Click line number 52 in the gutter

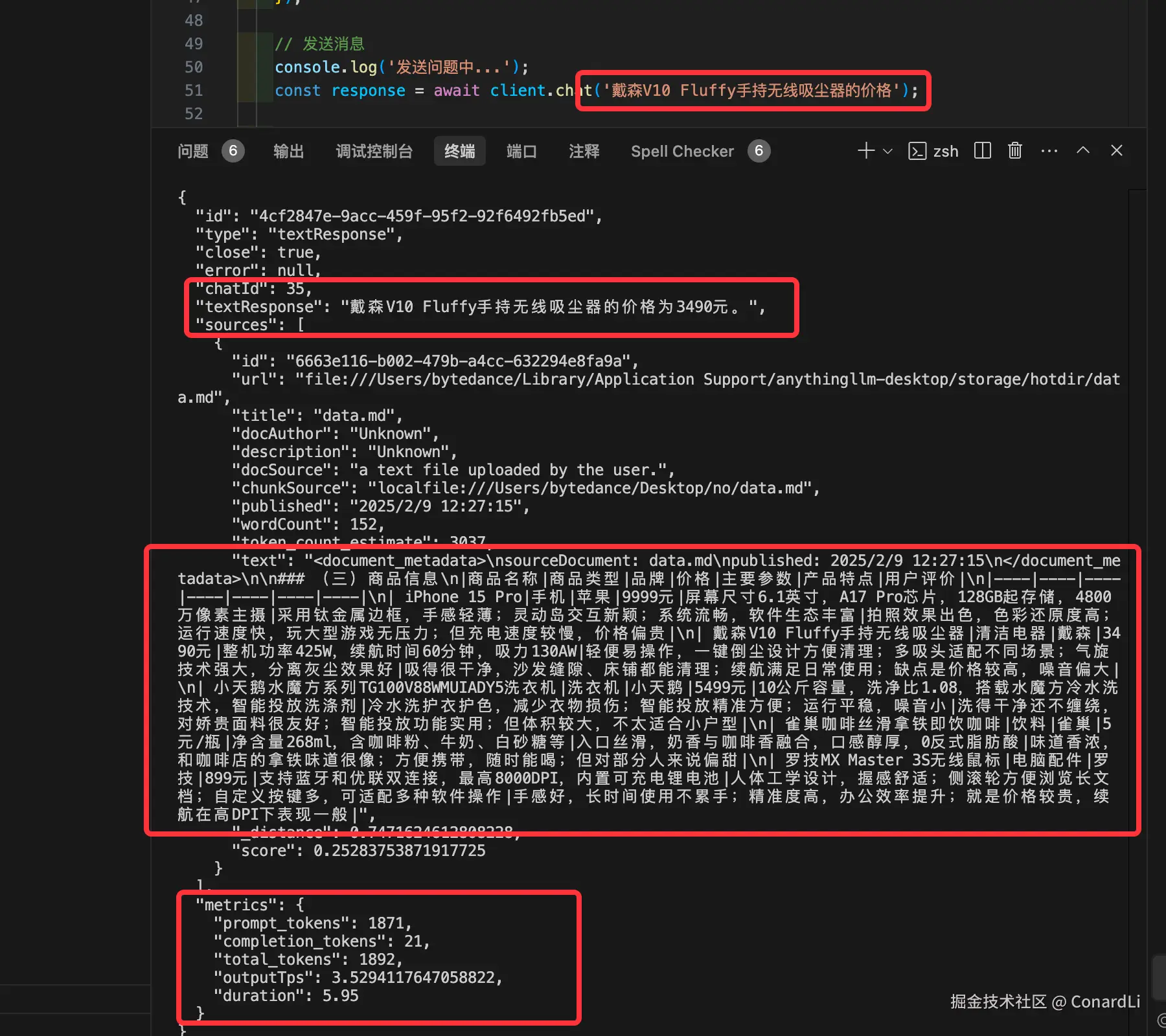194,114
